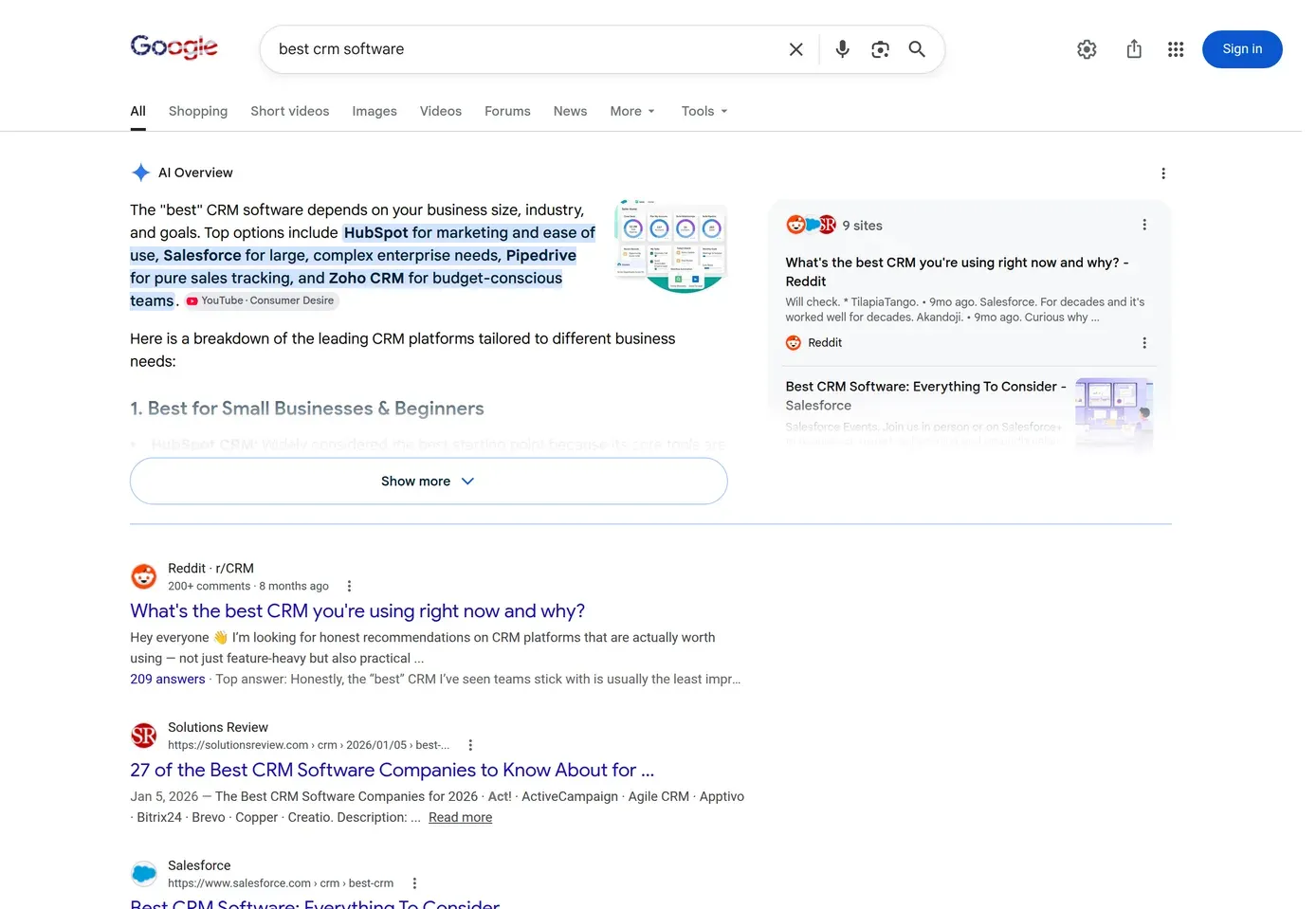Open AI Overview three-dot options menu
Viewport: 1316px width, 909px height.
click(1163, 173)
